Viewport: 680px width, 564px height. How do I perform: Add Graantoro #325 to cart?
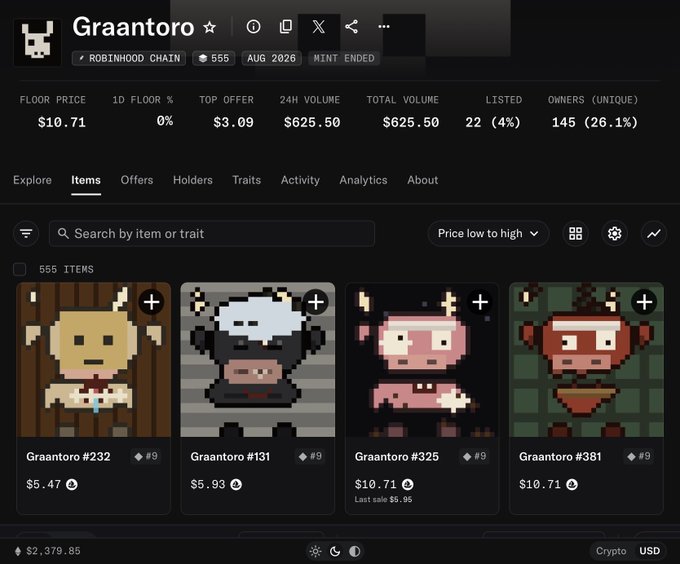(480, 302)
